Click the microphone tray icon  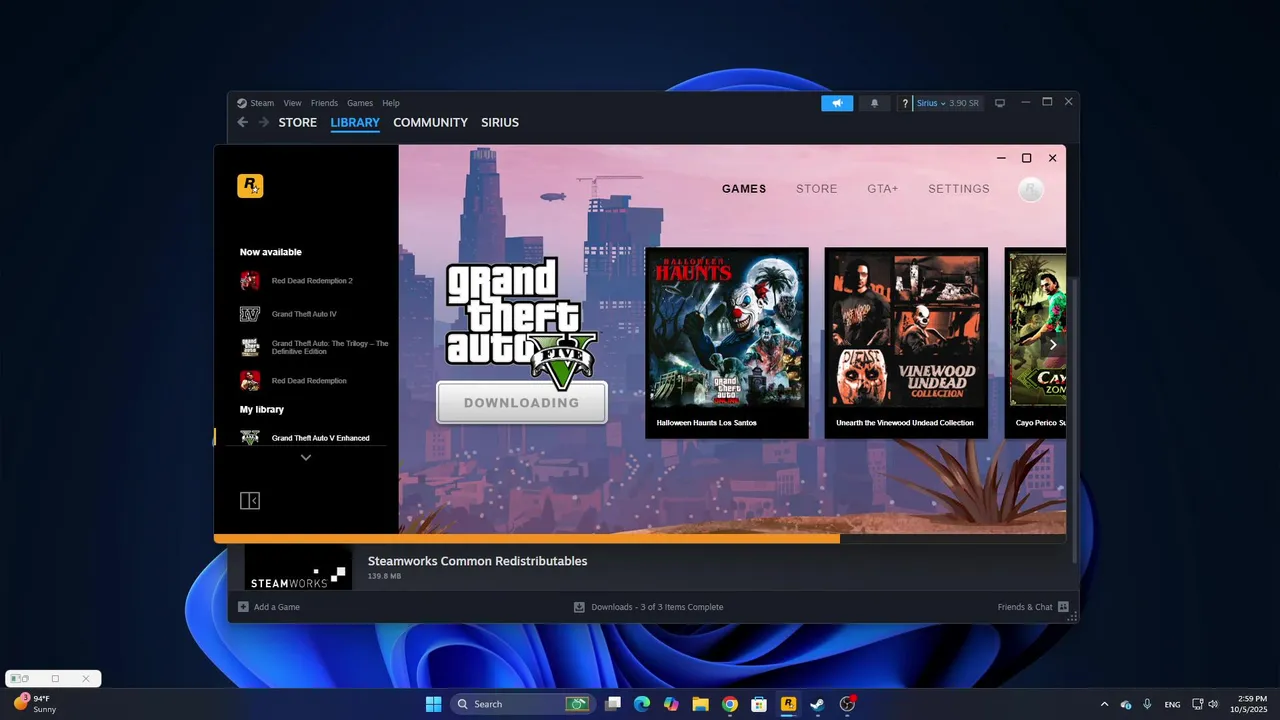[x=1147, y=704]
